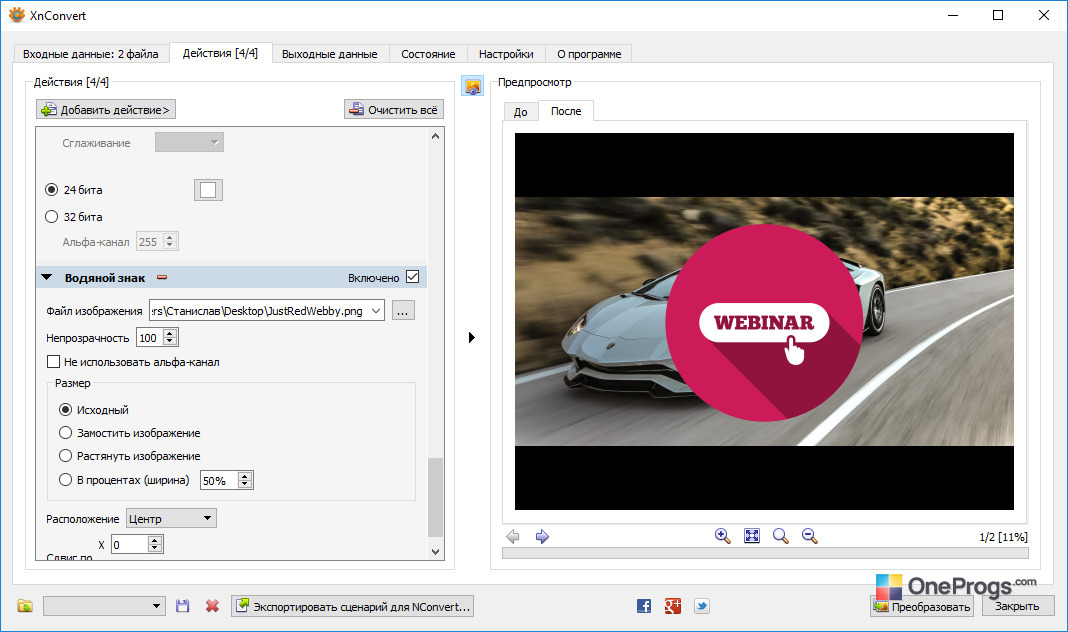Image resolution: width=1068 pixels, height=632 pixels.
Task: Browse for watermark image file (… button)
Action: (403, 311)
